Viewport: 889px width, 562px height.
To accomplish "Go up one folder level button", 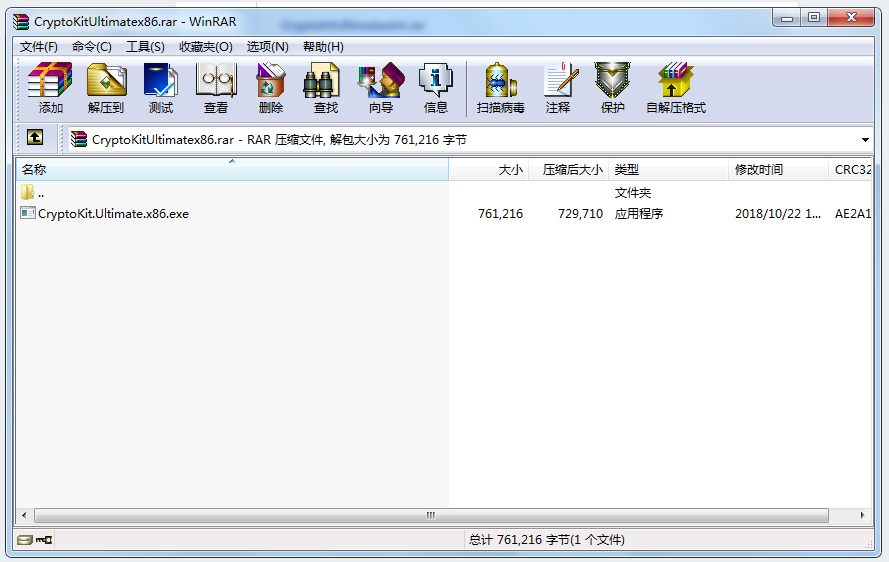I will [35, 139].
